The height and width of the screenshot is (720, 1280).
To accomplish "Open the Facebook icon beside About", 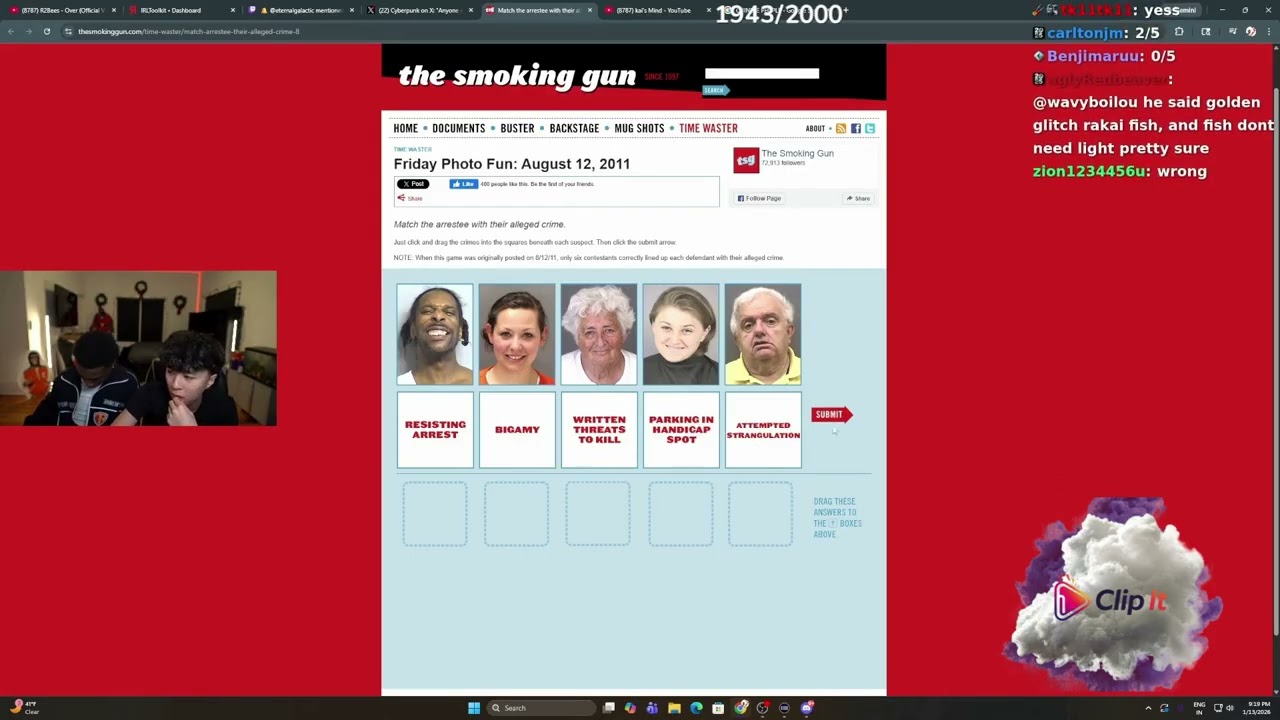I will click(x=855, y=128).
